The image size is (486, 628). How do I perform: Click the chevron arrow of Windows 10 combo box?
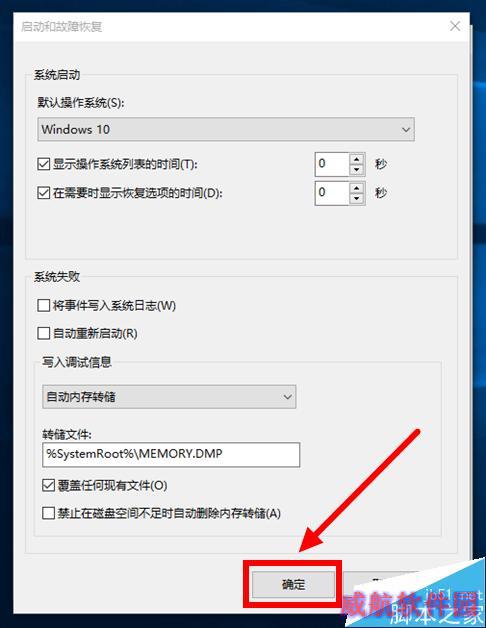[405, 130]
